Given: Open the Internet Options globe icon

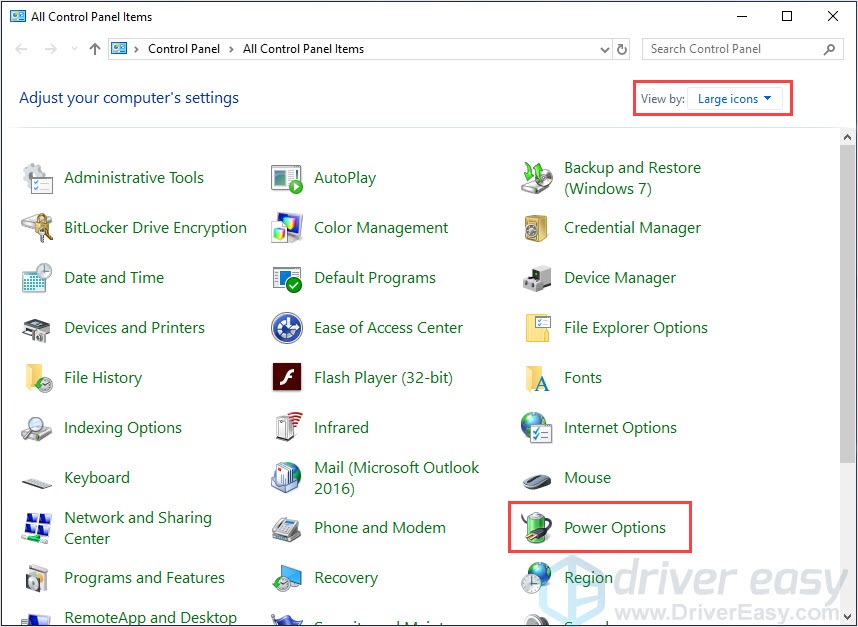Looking at the screenshot, I should [x=536, y=428].
